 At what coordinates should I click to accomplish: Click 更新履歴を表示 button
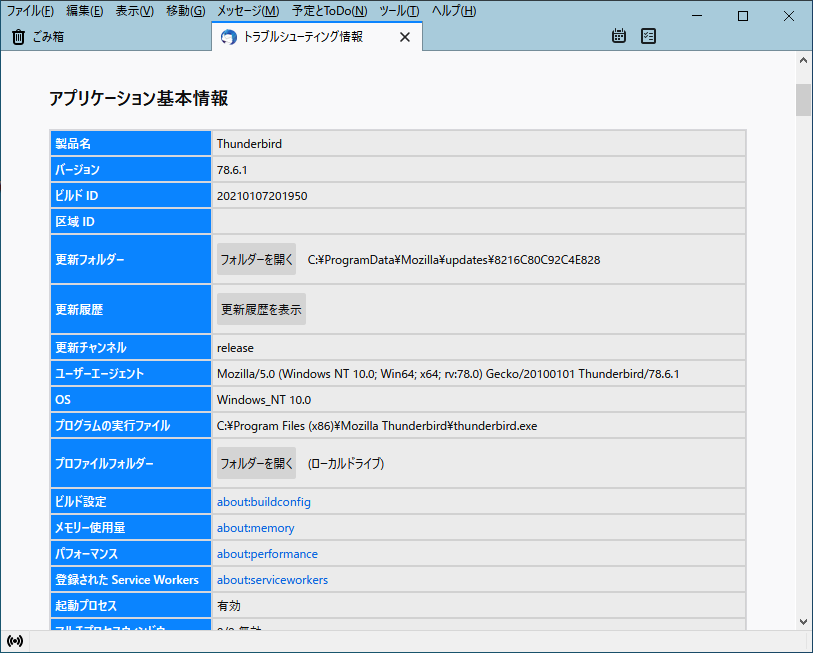[261, 309]
